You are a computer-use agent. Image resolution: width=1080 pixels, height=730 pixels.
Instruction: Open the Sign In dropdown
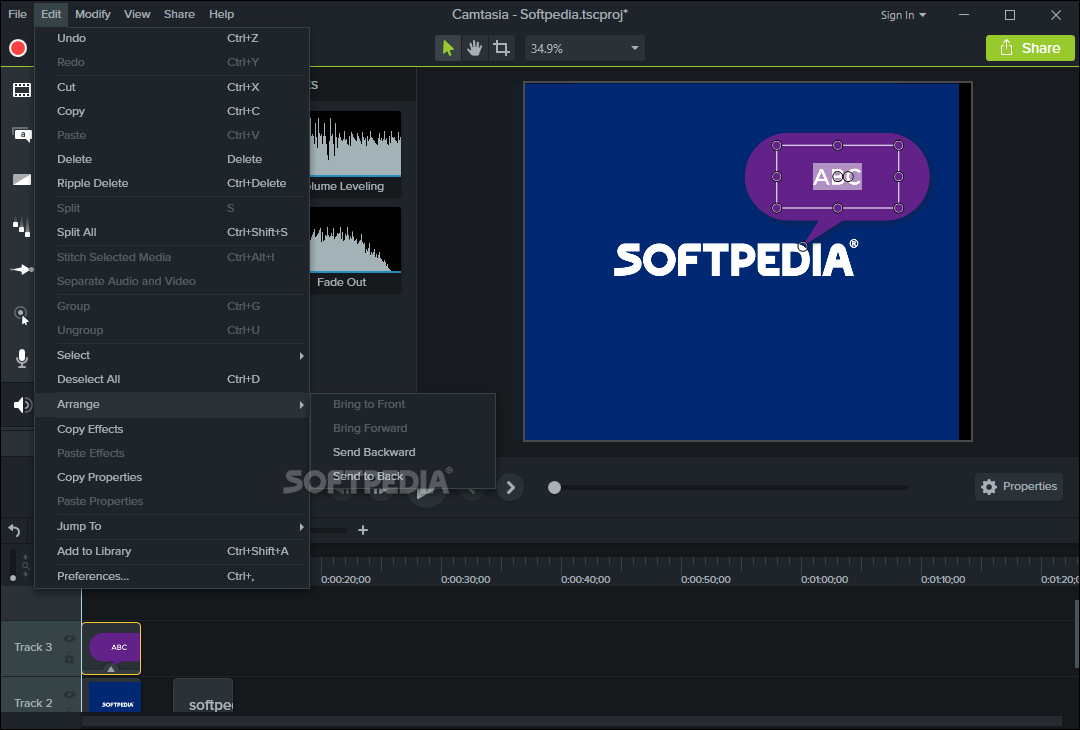pyautogui.click(x=903, y=15)
